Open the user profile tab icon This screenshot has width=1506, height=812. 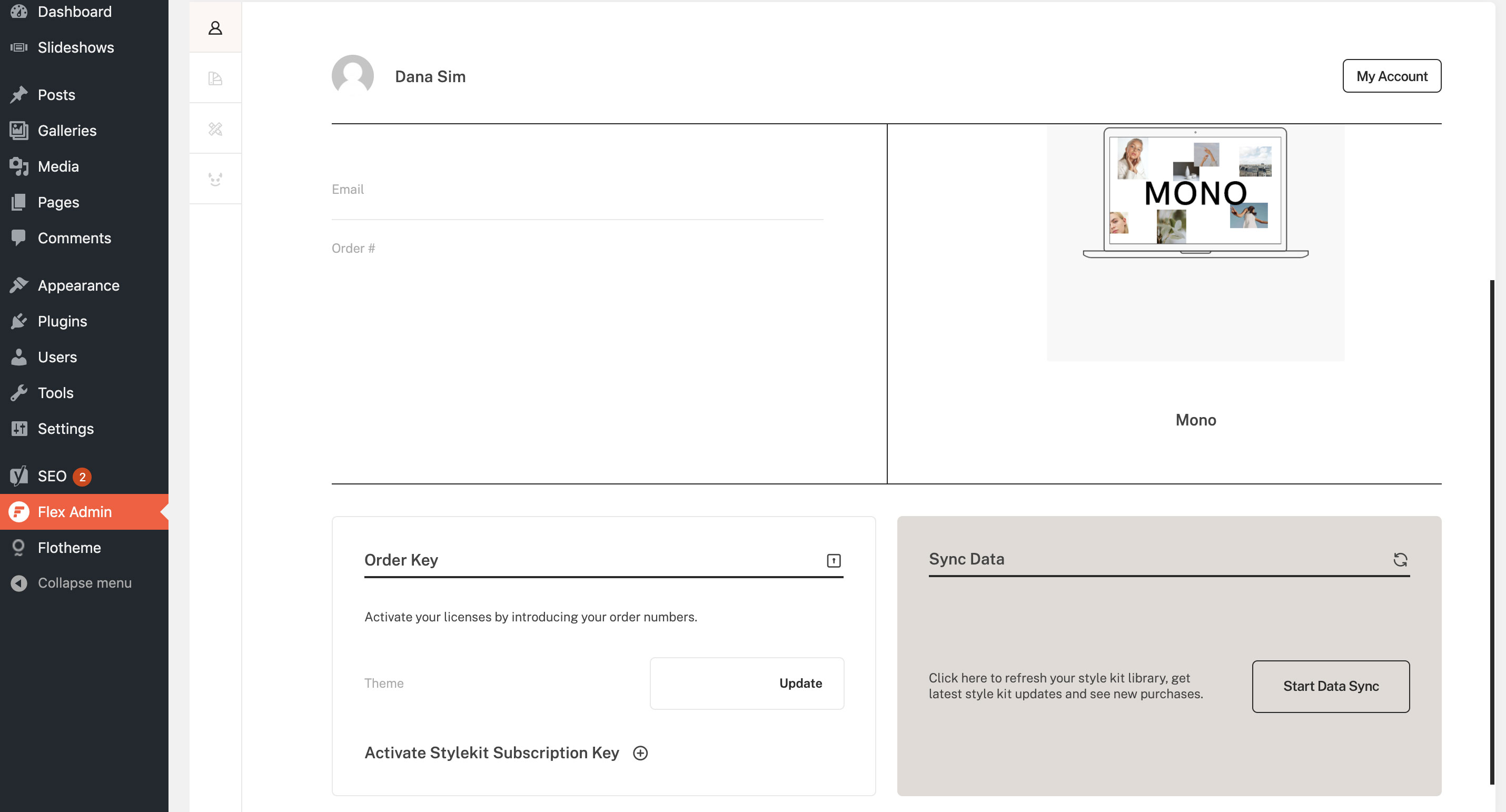[215, 27]
